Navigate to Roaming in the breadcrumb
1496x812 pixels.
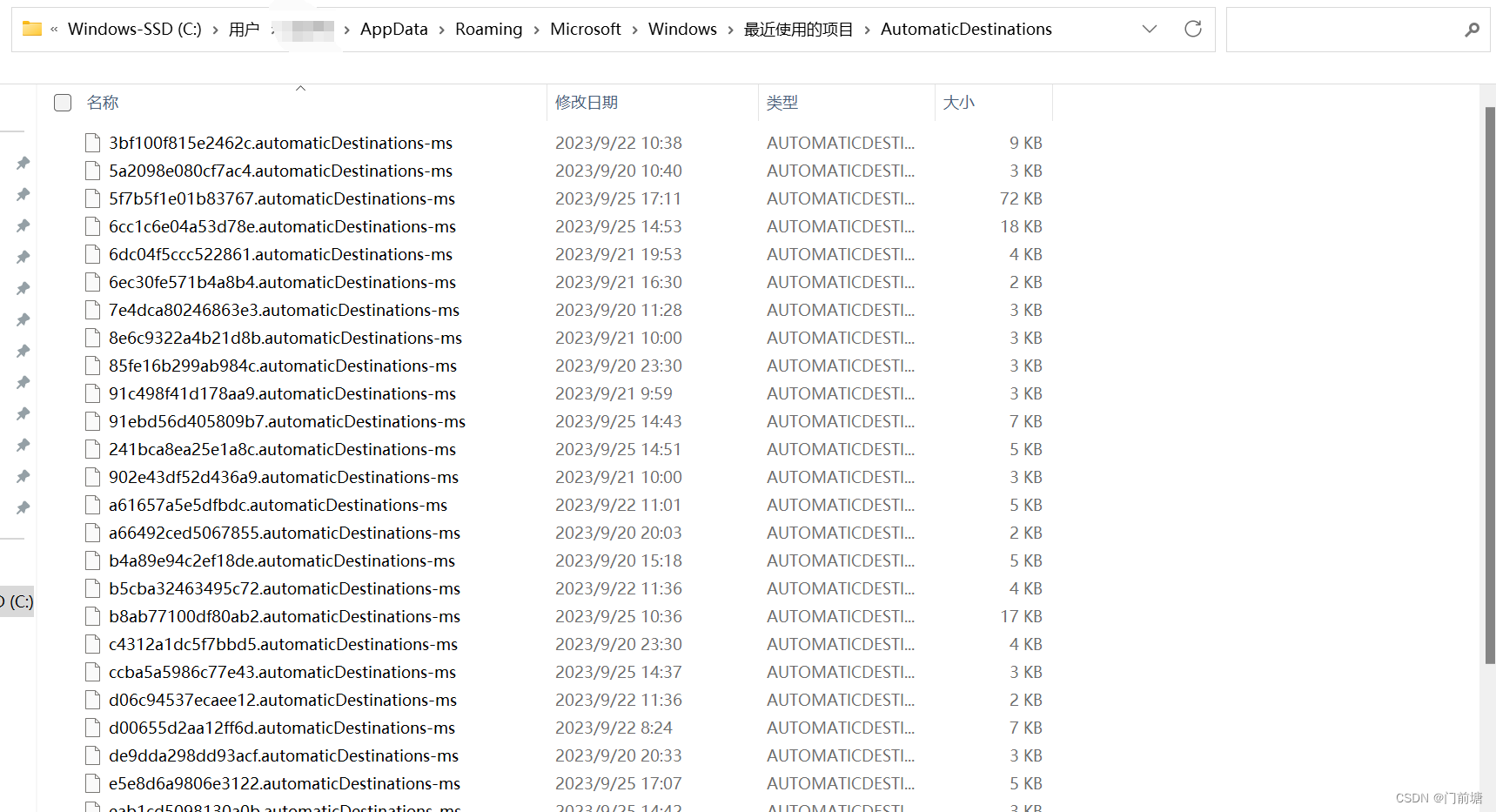click(x=489, y=30)
